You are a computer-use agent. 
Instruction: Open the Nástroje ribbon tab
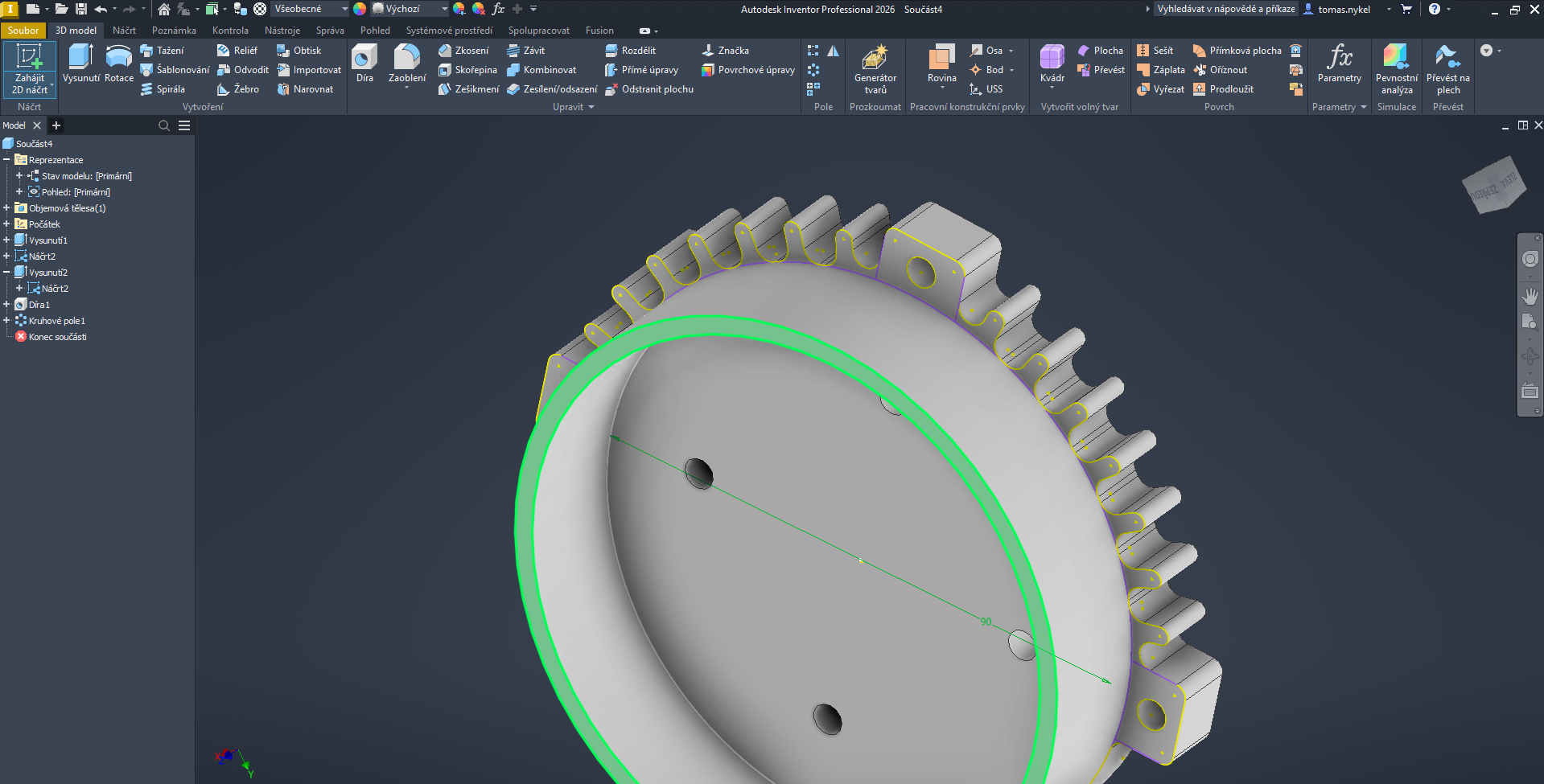click(282, 31)
